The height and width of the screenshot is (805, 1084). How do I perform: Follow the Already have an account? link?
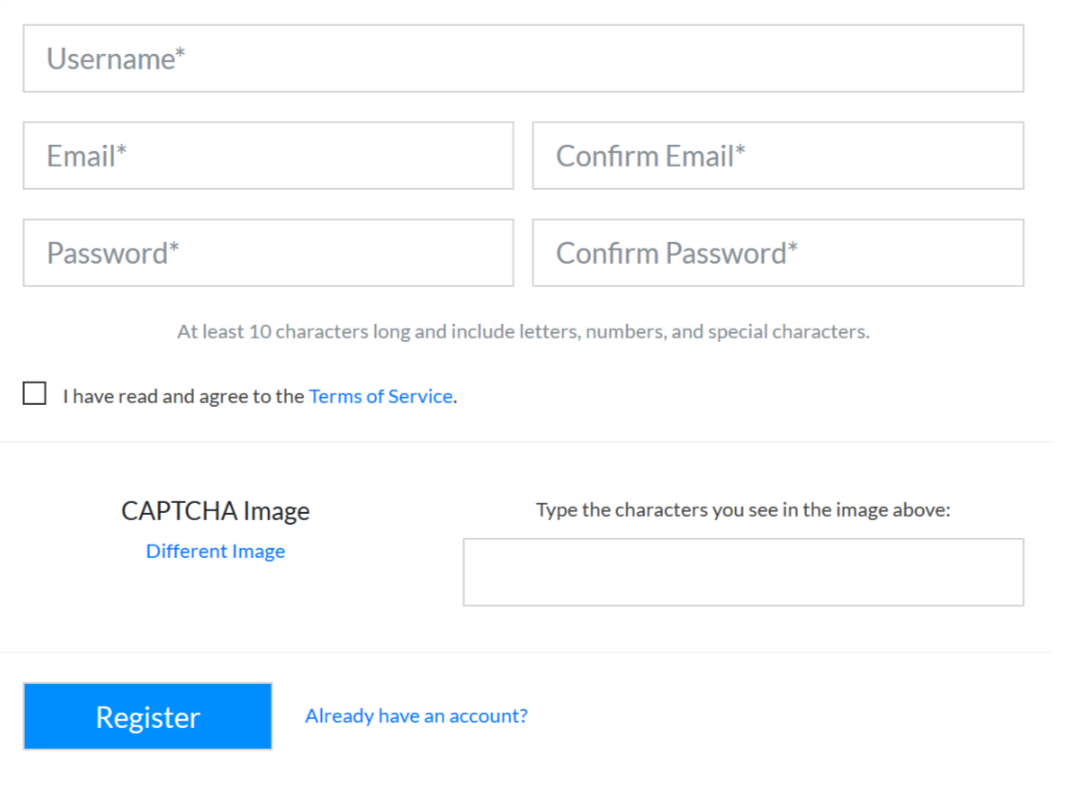point(416,716)
